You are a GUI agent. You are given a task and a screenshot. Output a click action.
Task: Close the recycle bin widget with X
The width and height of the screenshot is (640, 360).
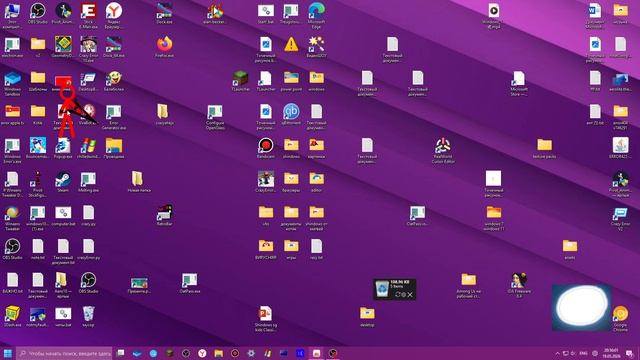pos(410,295)
